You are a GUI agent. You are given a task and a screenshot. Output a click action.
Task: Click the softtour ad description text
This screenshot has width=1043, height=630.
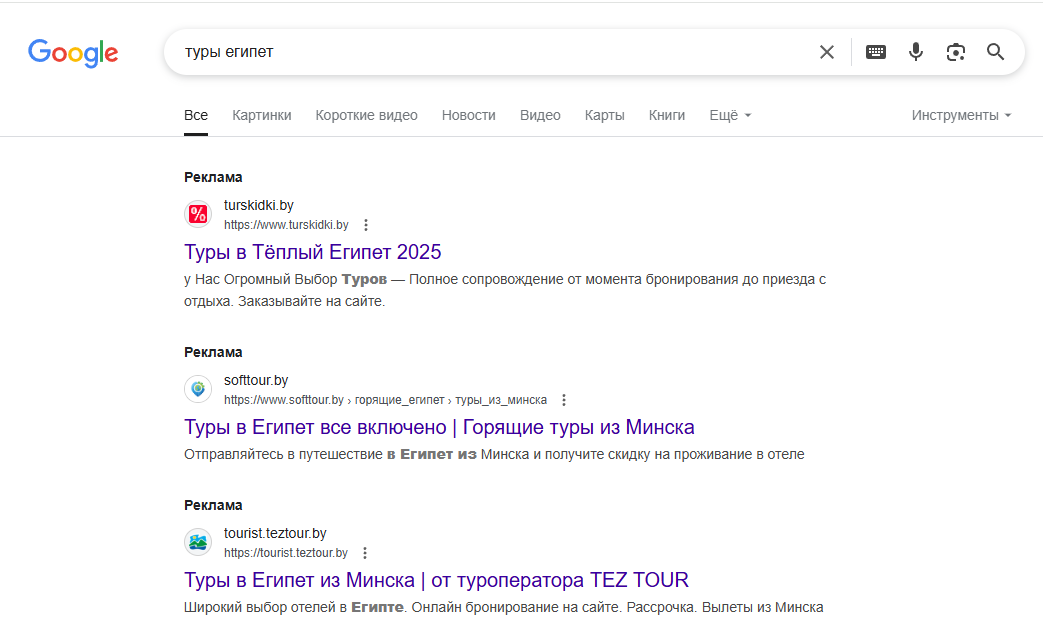click(494, 454)
